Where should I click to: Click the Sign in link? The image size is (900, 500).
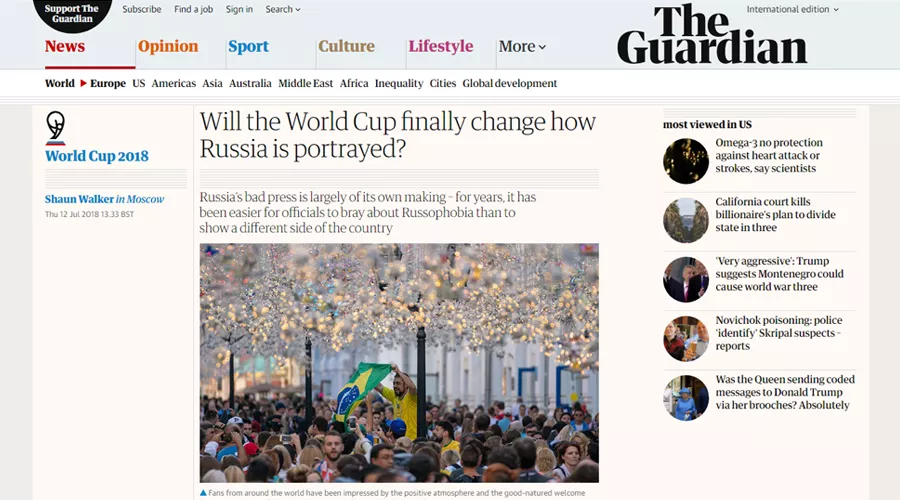pos(239,9)
